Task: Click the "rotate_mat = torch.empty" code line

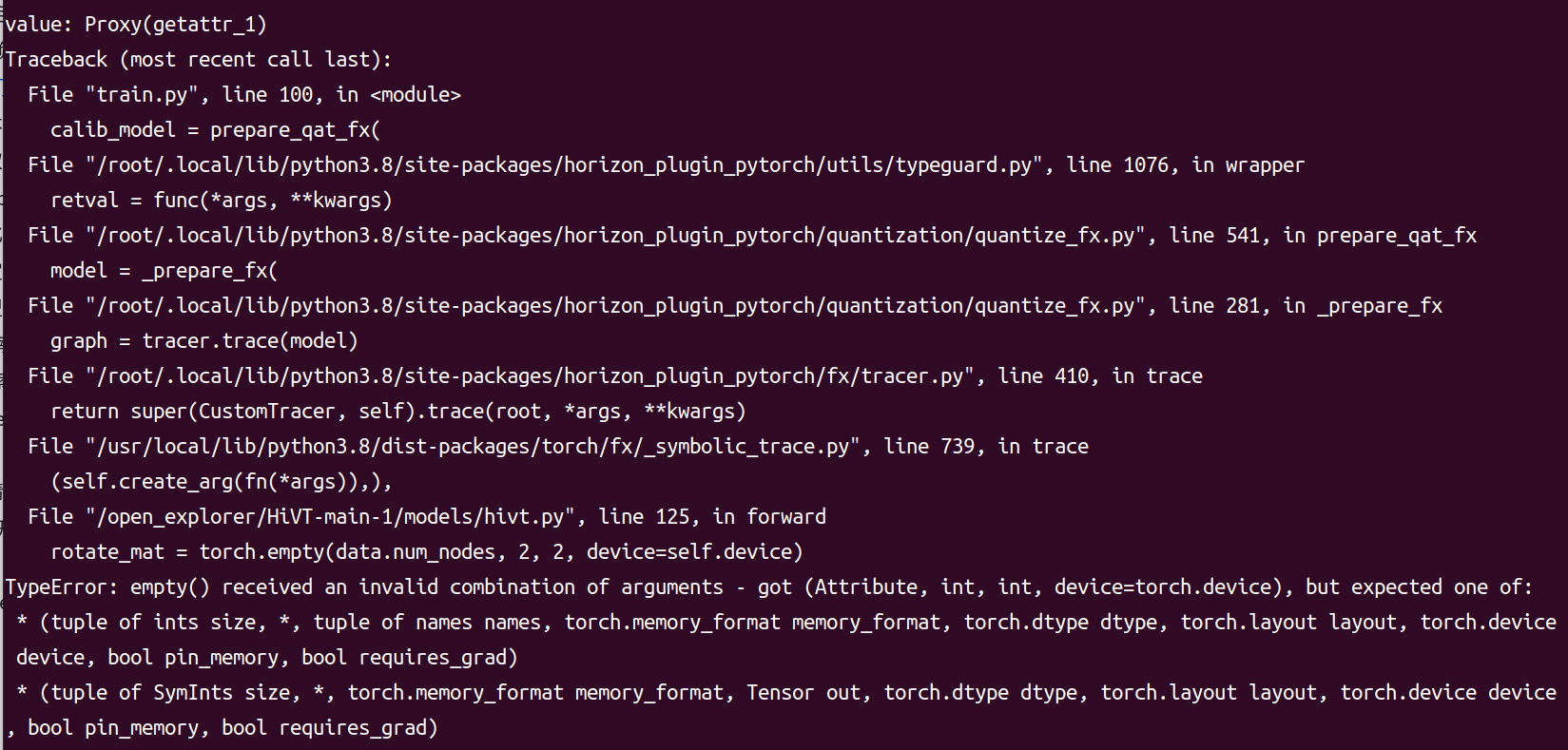Action: coord(426,552)
